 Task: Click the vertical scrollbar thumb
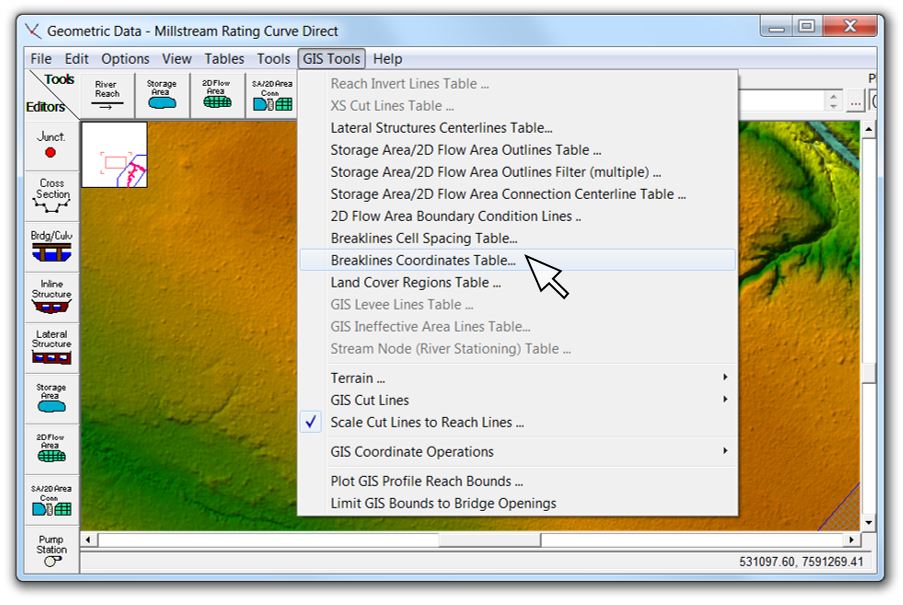[868, 373]
